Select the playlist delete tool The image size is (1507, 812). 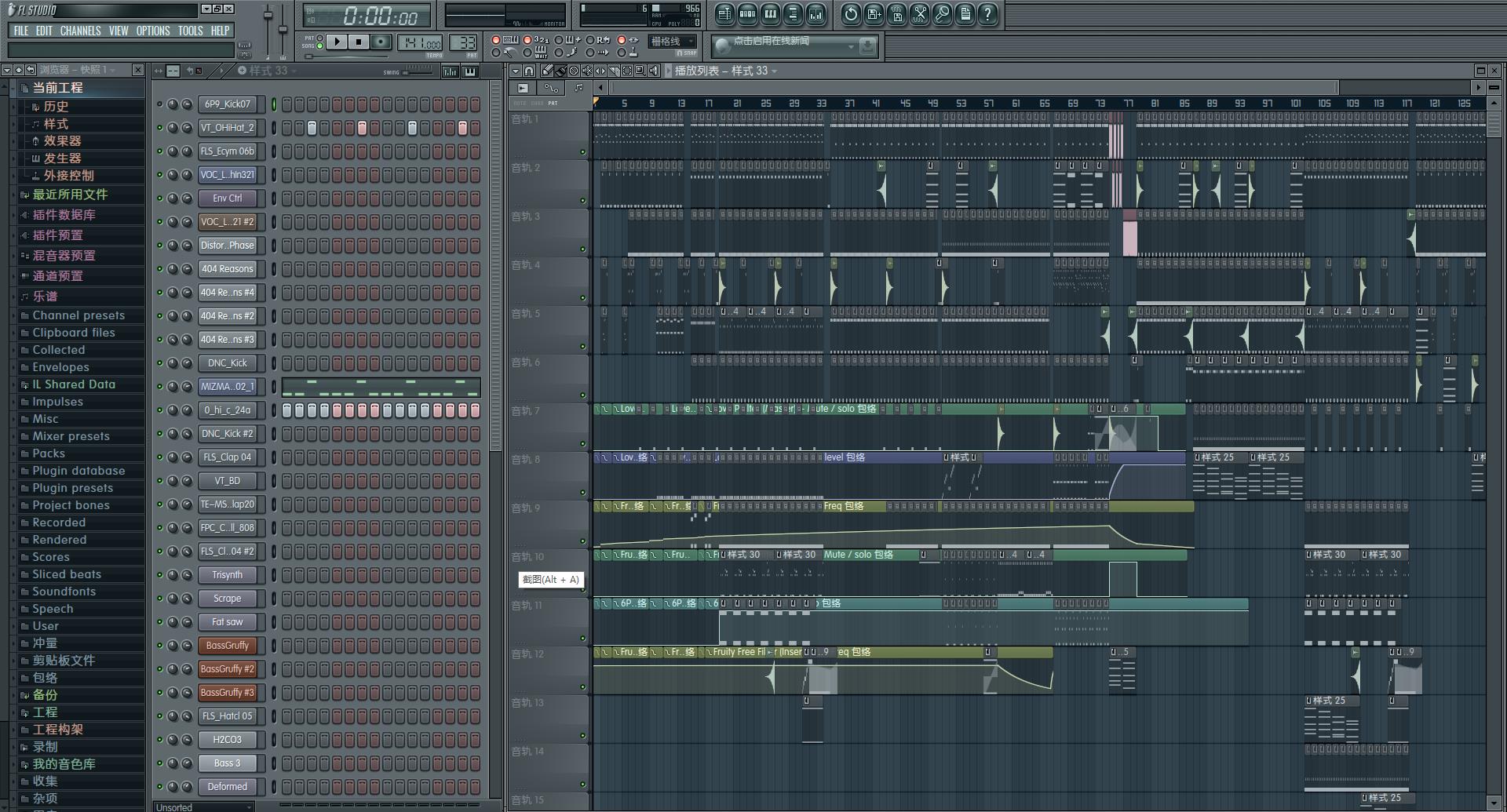(574, 71)
